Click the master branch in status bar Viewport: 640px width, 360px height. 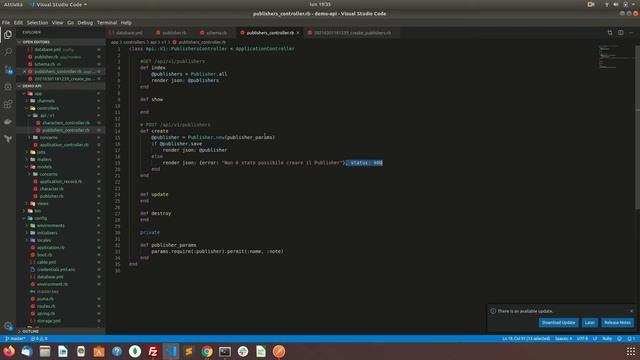[16, 339]
